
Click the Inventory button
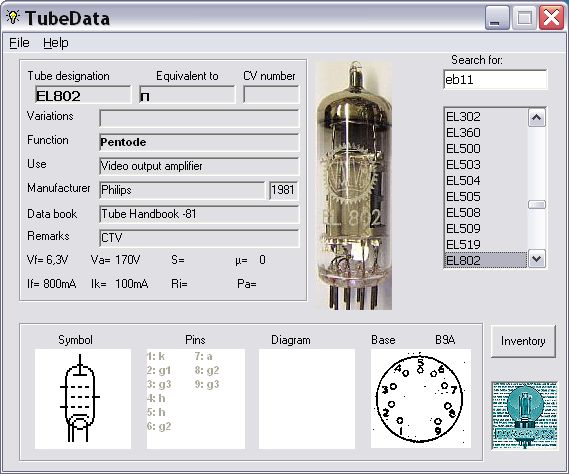click(x=523, y=341)
